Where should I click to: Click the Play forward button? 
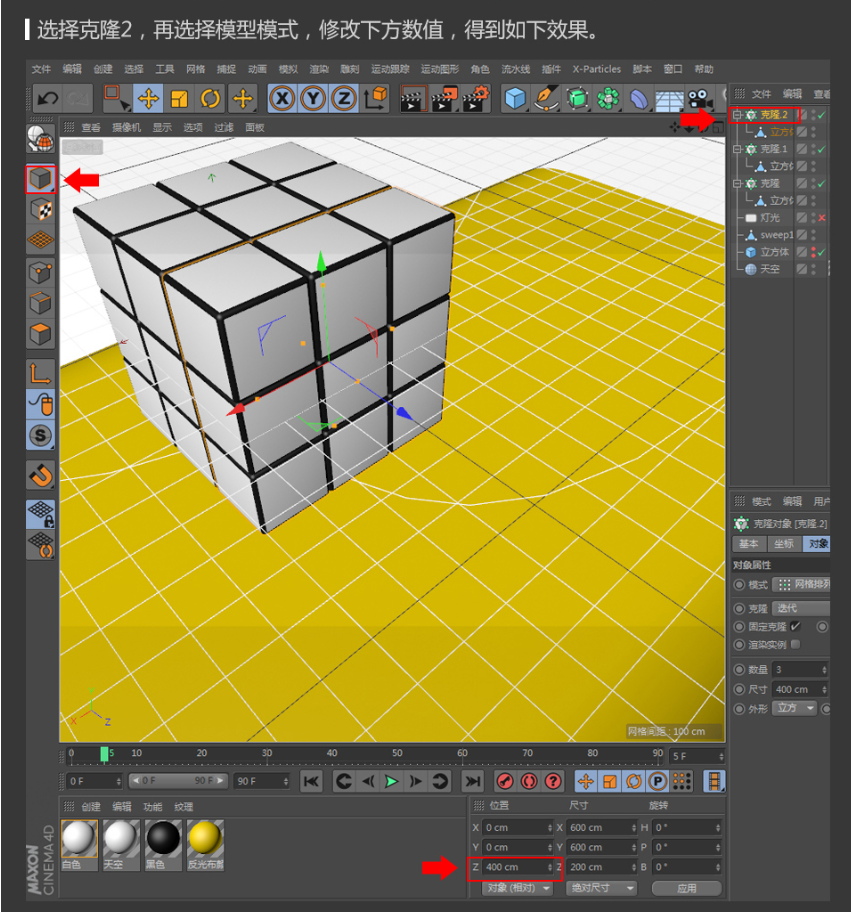(392, 781)
